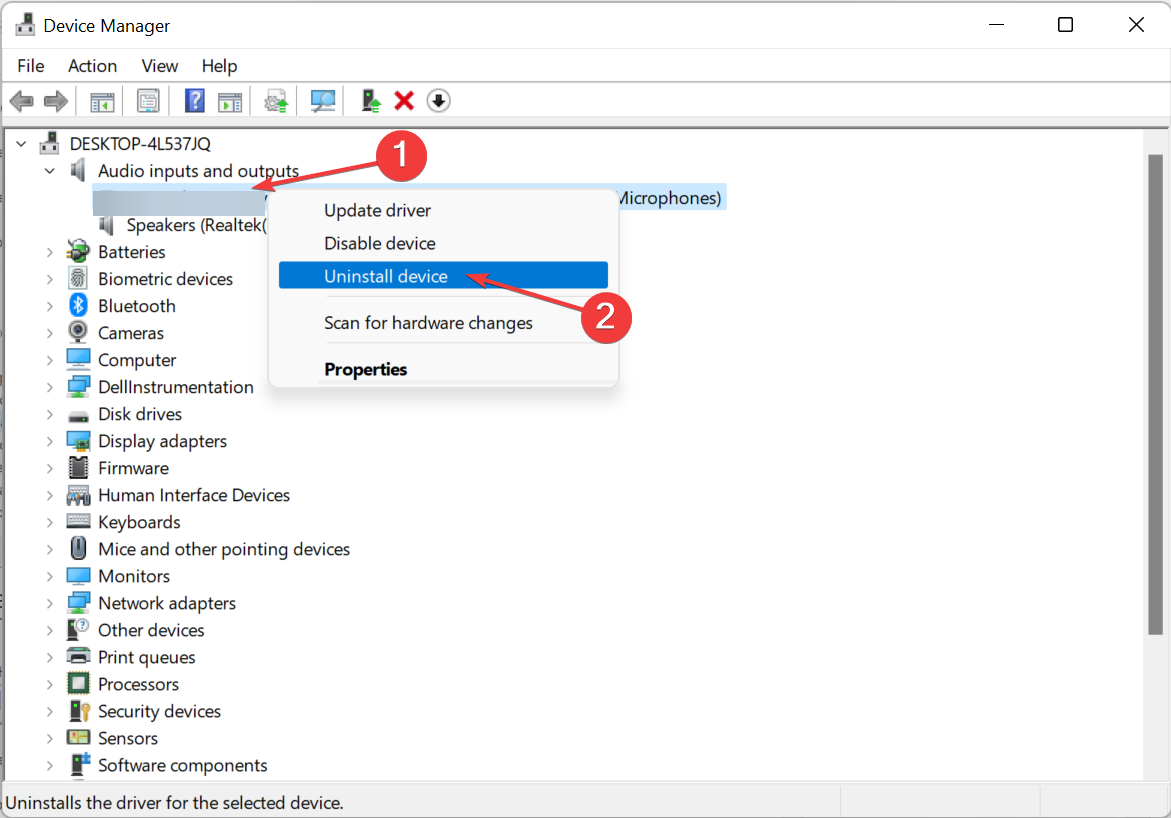This screenshot has width=1171, height=818.
Task: Click the Bluetooth category icon
Action: 78,306
